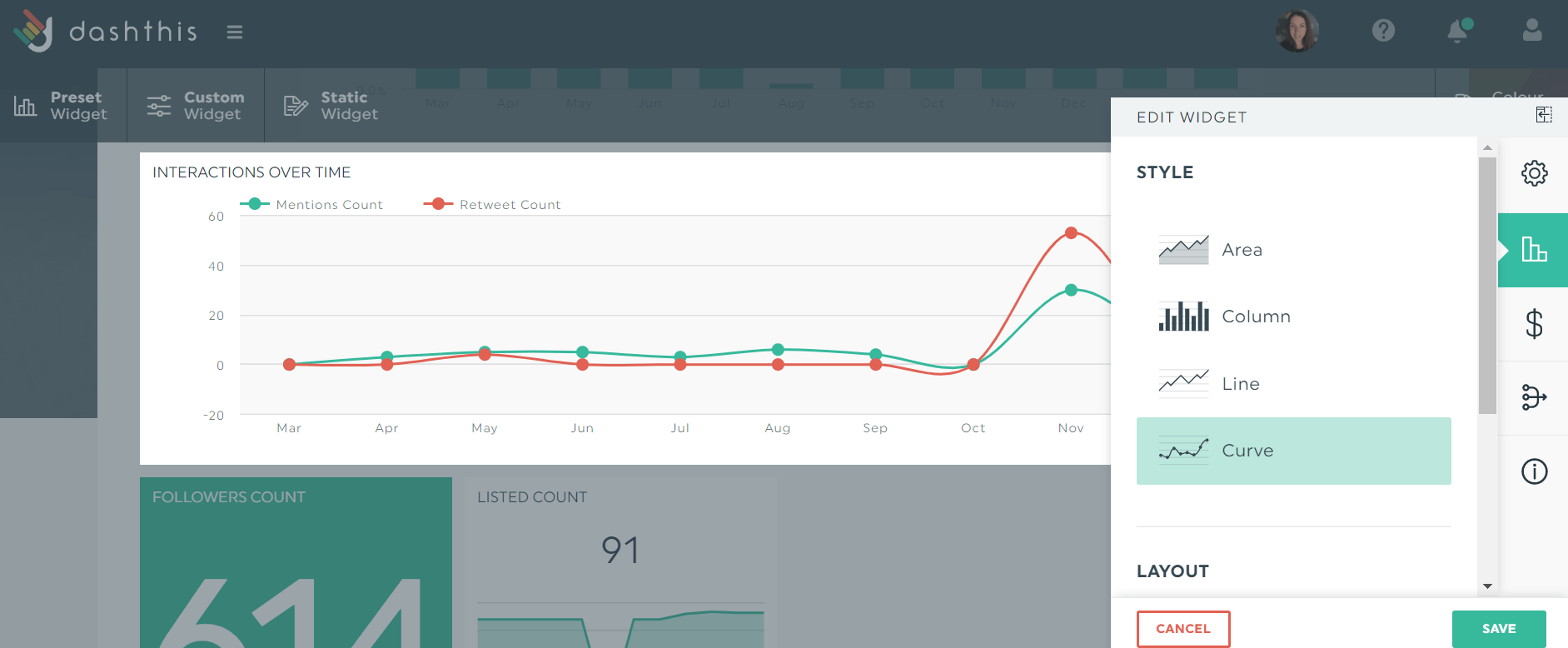Choose the Curve chart style
1568x648 pixels.
[1294, 451]
